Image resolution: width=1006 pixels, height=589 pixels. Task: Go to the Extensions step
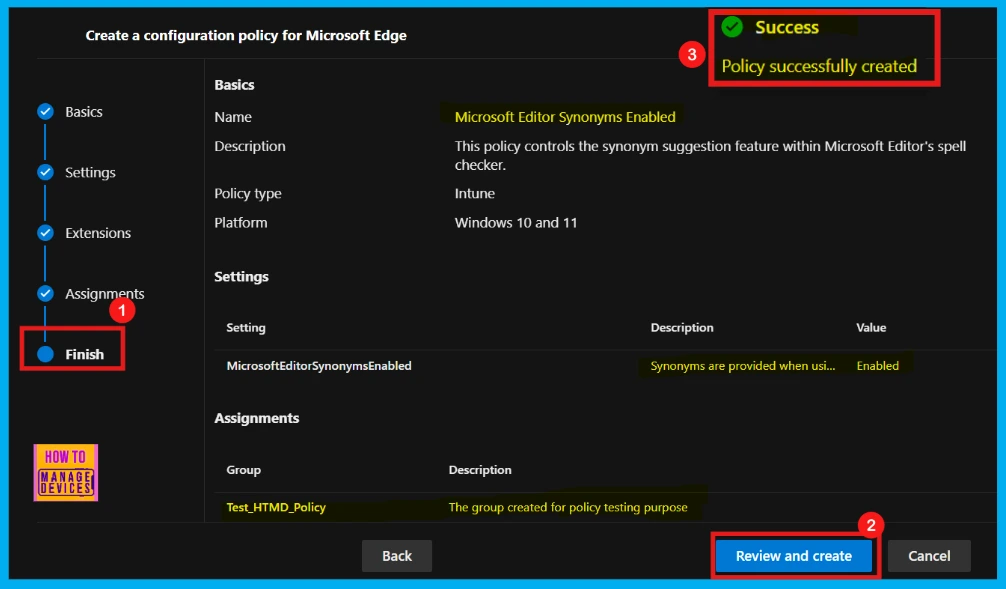point(98,233)
